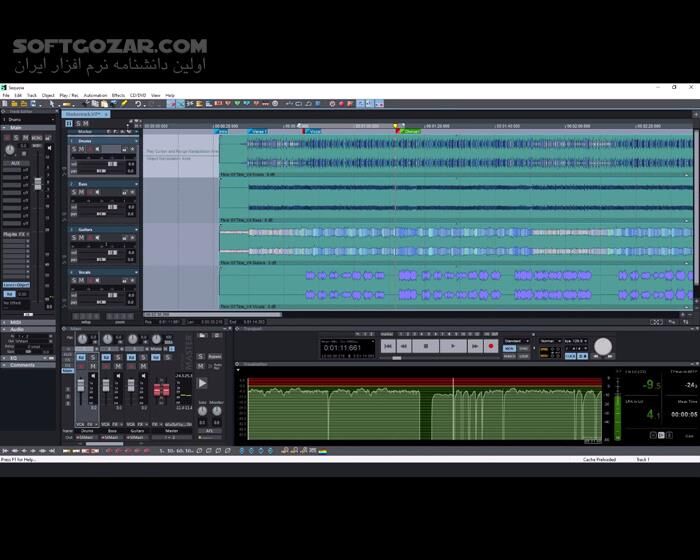Screen dimensions: 700x560
Task: Click the Undo icon in the toolbar
Action: click(x=138, y=104)
